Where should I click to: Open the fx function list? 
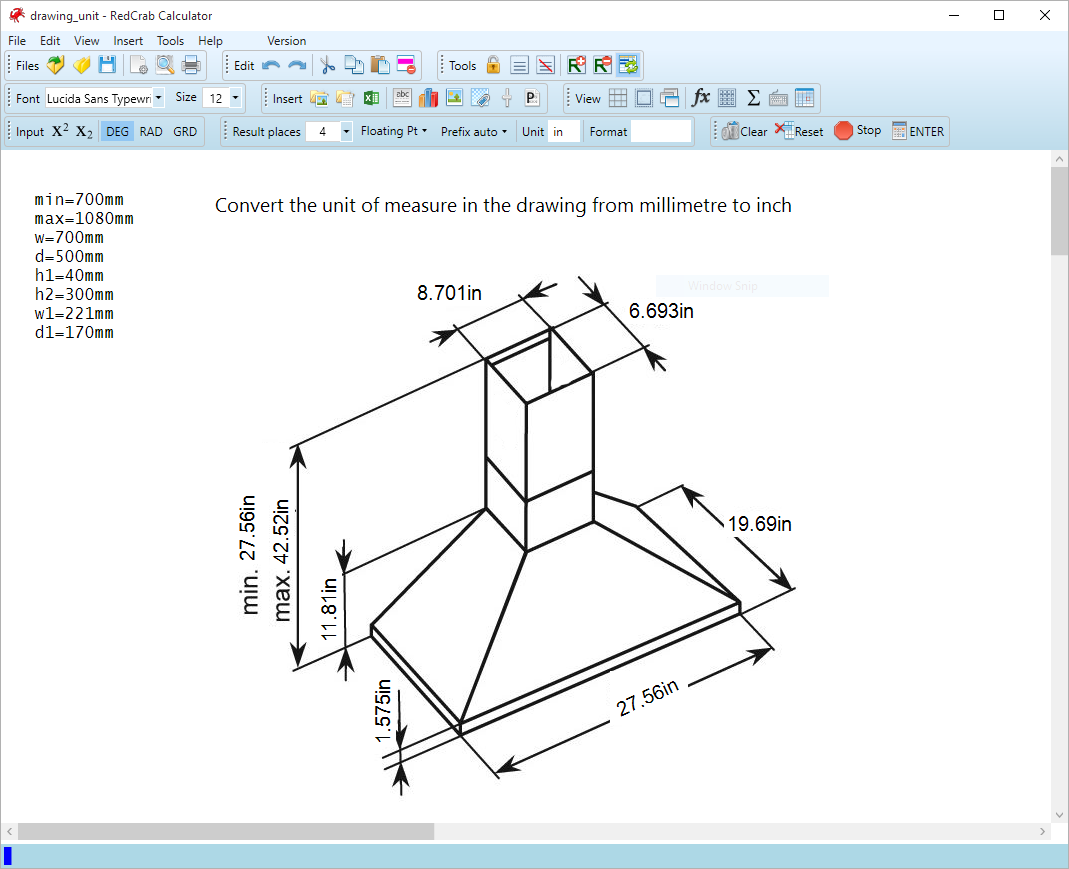(x=702, y=98)
